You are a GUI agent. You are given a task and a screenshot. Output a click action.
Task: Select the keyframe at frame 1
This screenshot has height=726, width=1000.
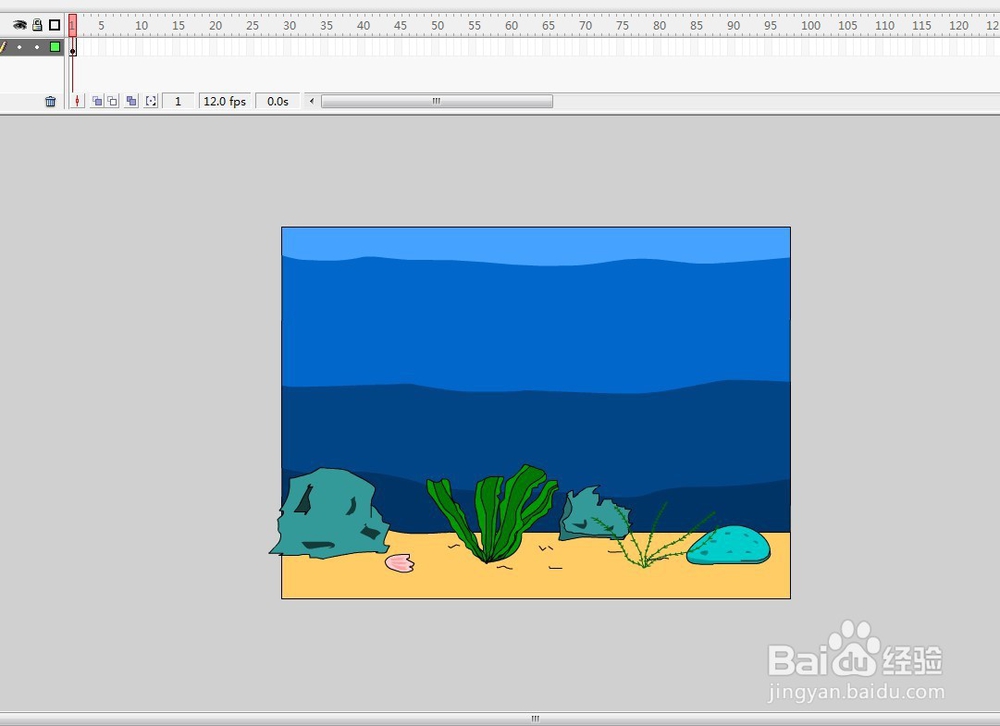(73, 47)
